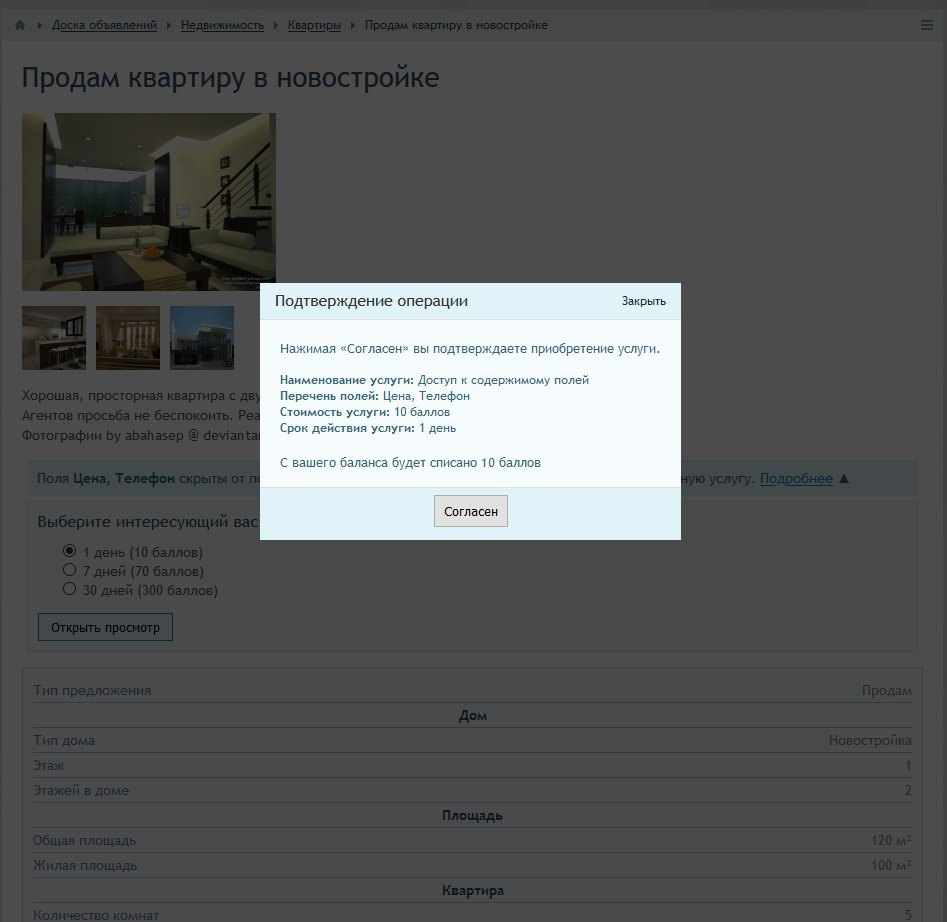Click the Подтверждение операции dialog title
947x922 pixels.
(x=371, y=301)
